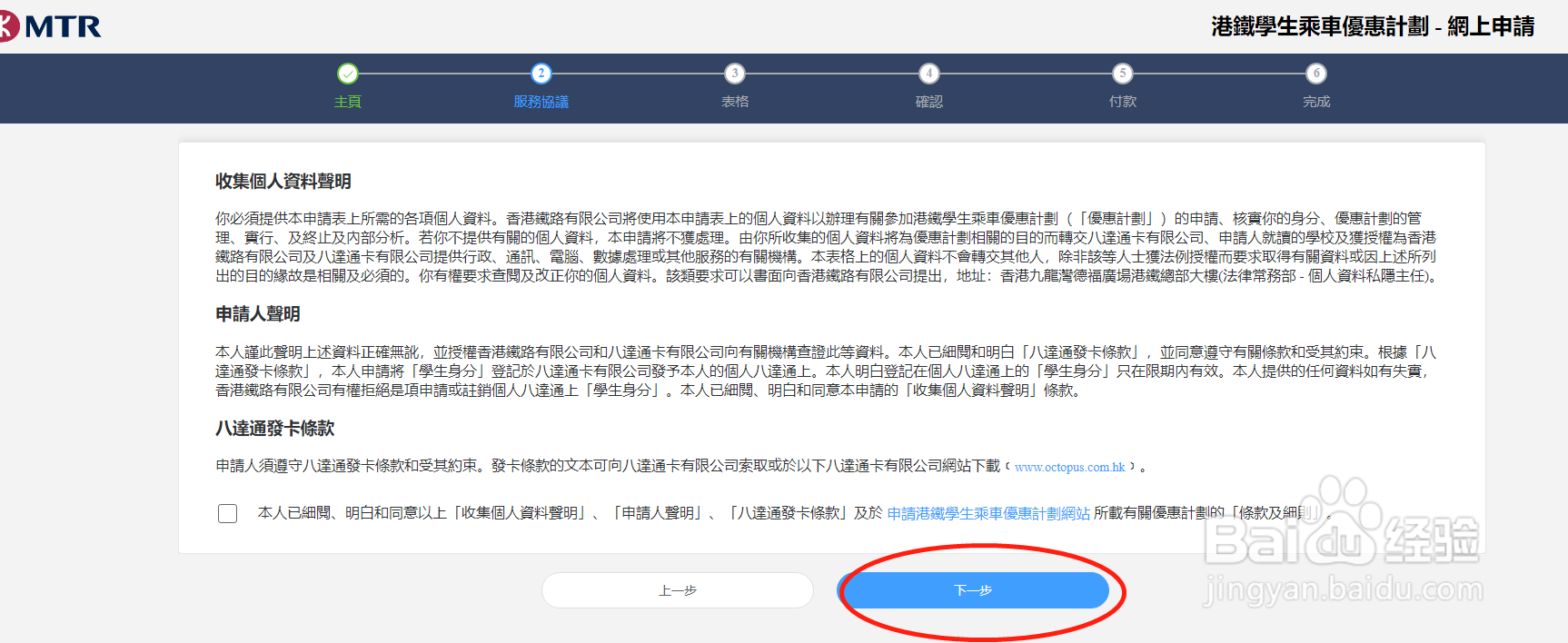Screen dimensions: 1568x643
Task: Click the MTR logo
Action: click(x=50, y=26)
